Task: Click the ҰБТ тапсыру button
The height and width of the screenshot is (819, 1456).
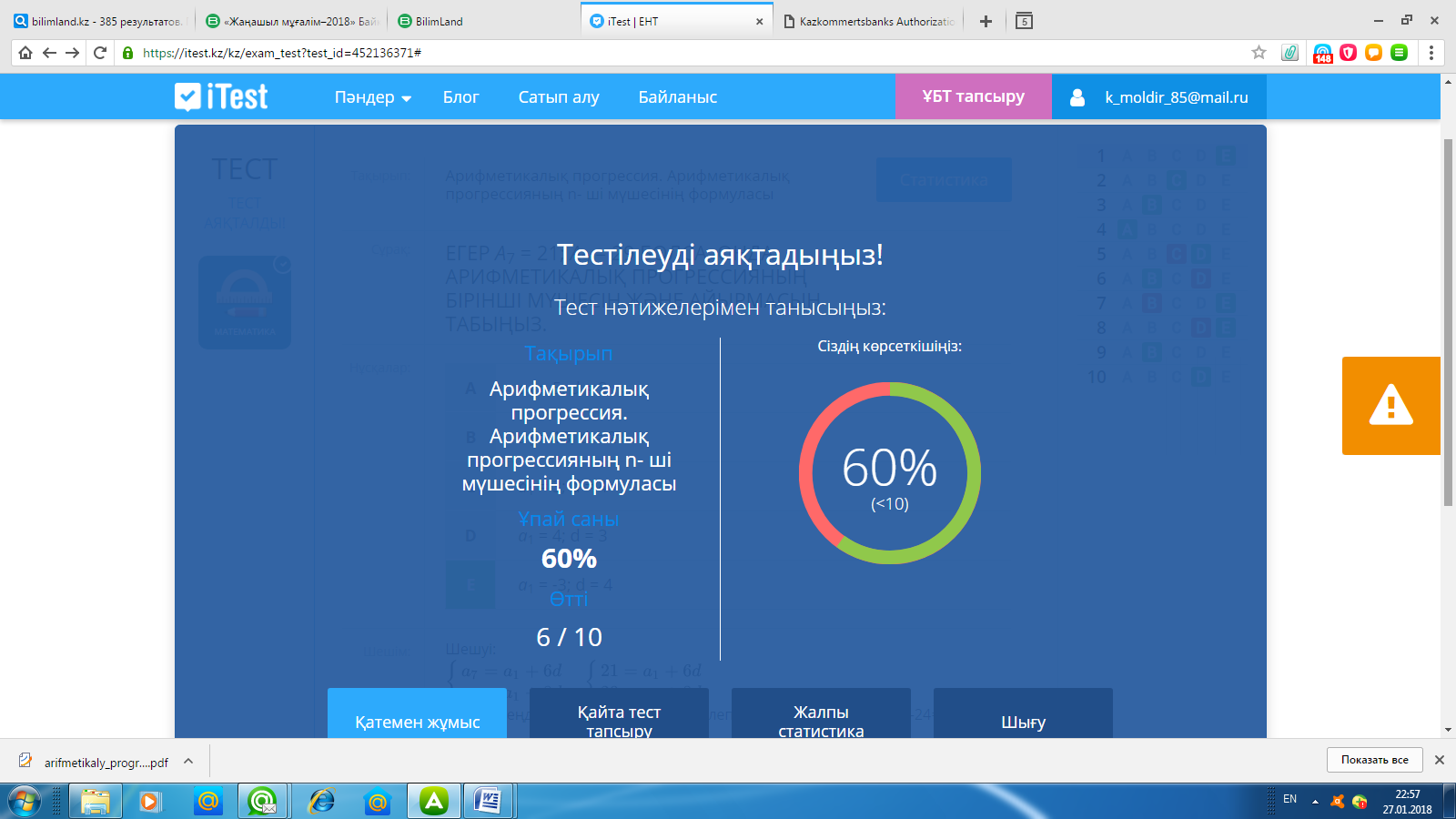Action: click(974, 96)
